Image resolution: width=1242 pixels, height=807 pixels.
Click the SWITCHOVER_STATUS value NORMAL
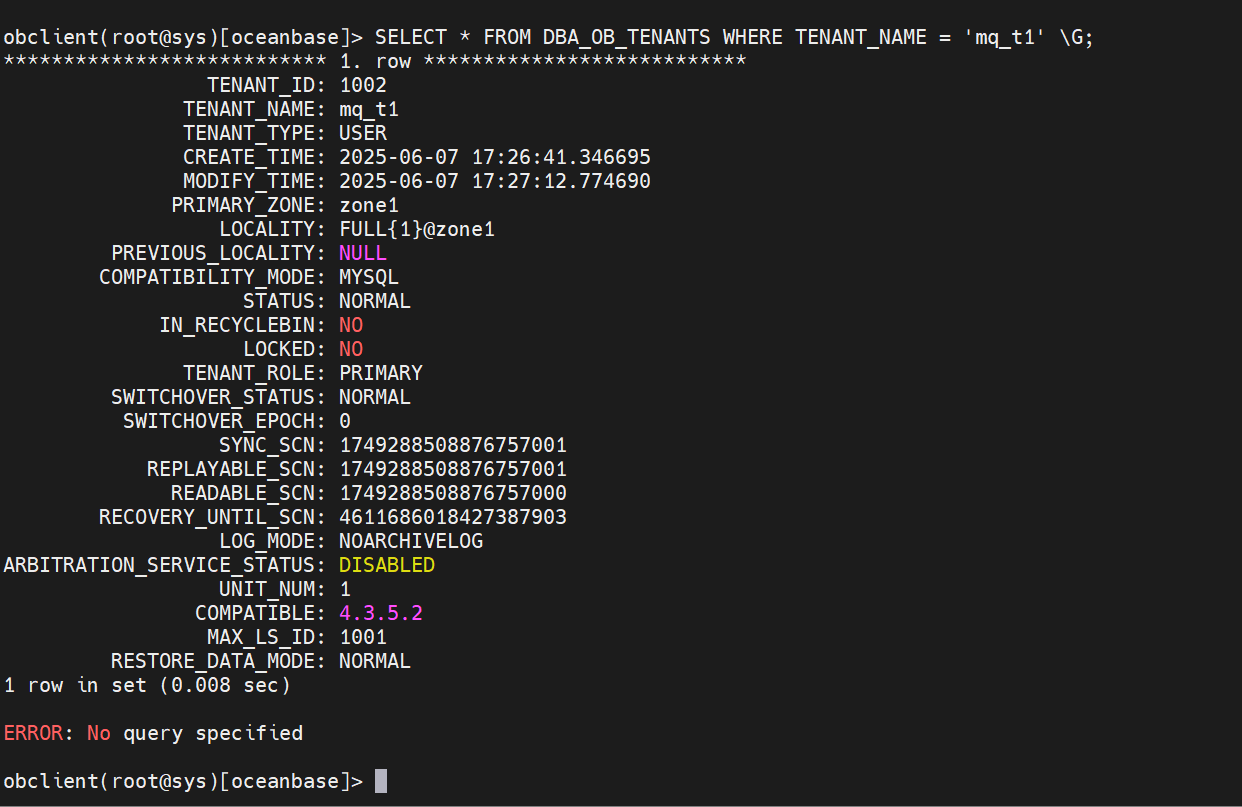pyautogui.click(x=375, y=397)
